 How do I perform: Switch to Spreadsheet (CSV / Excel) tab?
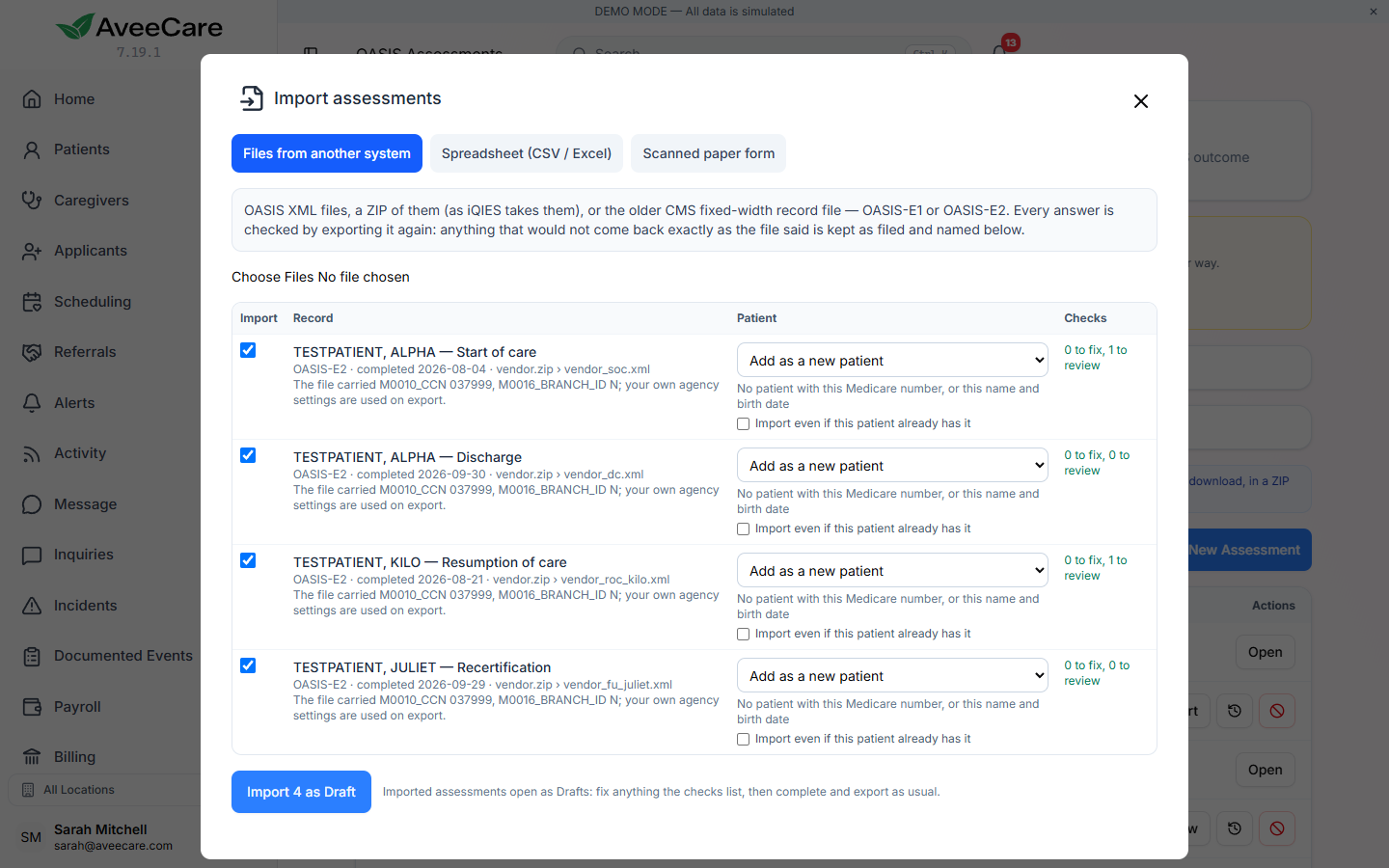pyautogui.click(x=527, y=153)
